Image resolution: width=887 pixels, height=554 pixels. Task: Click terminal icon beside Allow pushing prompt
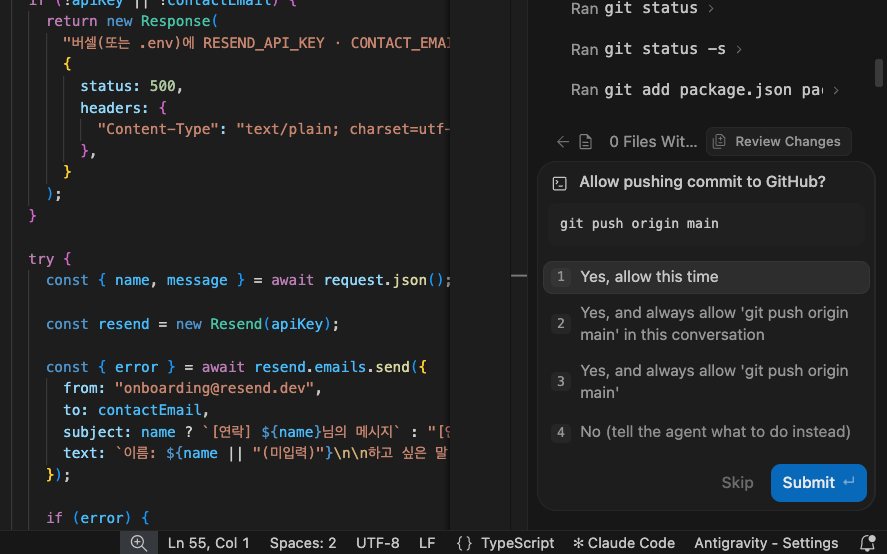coord(559,183)
